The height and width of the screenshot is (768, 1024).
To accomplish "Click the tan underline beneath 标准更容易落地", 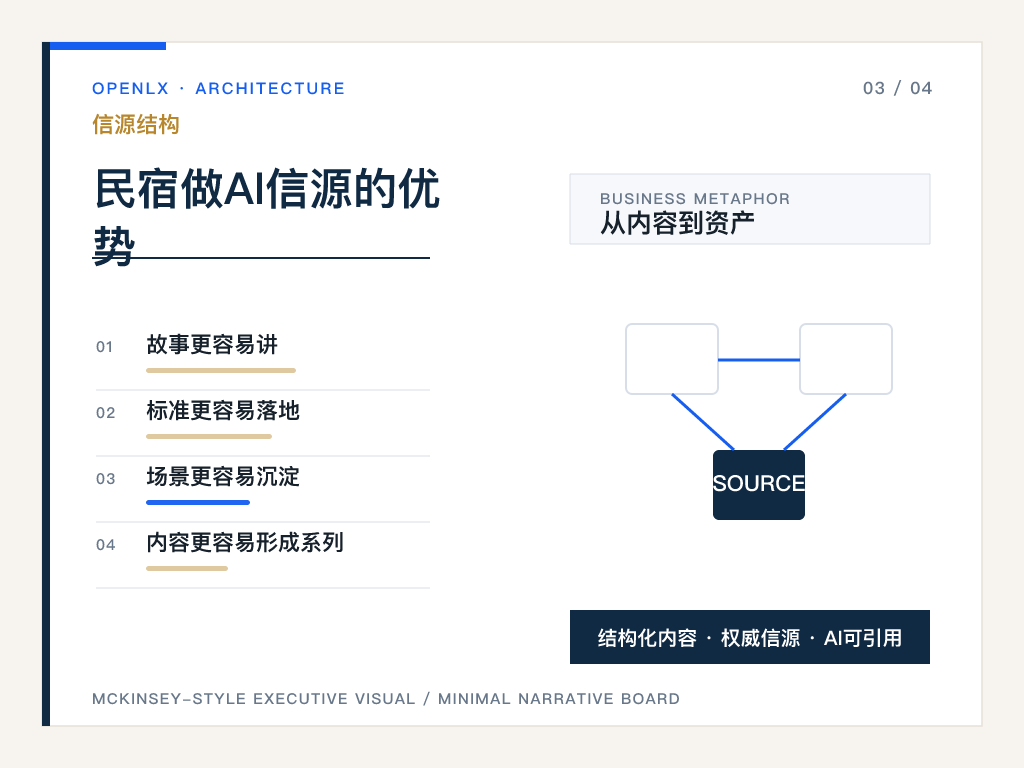I will click(x=209, y=436).
